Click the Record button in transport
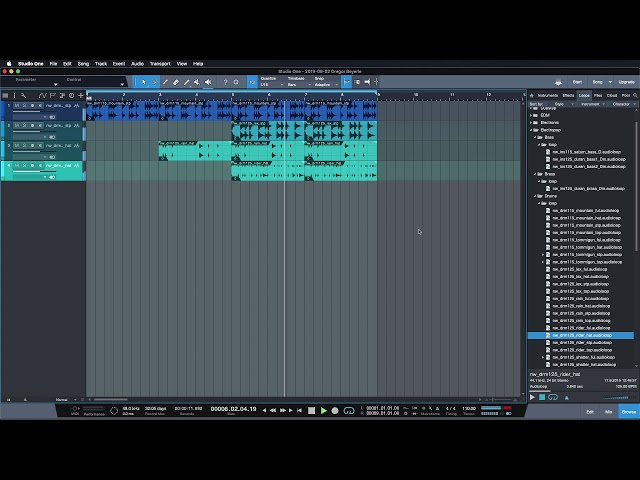The height and width of the screenshot is (480, 640). (335, 410)
